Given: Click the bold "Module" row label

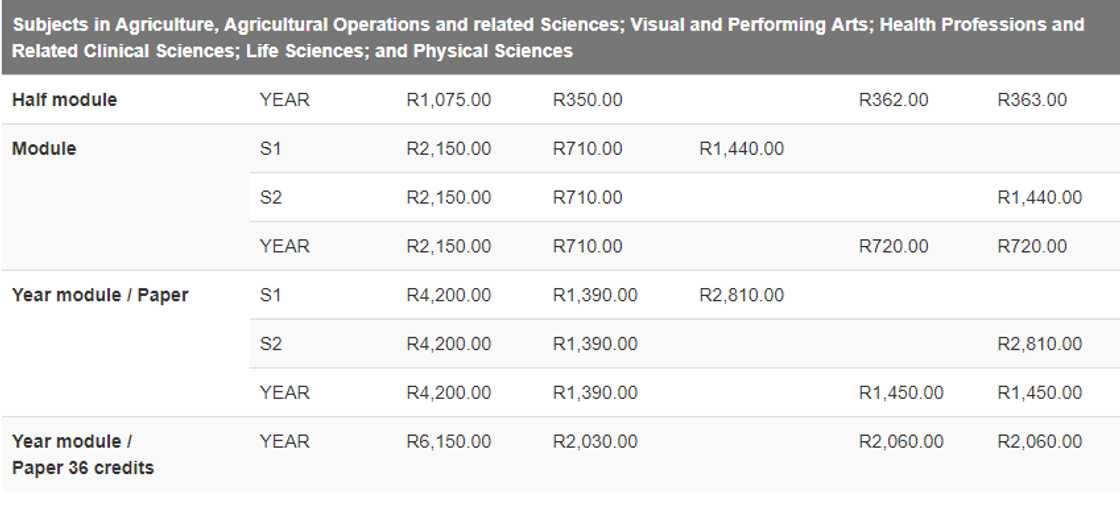Looking at the screenshot, I should pyautogui.click(x=44, y=149).
